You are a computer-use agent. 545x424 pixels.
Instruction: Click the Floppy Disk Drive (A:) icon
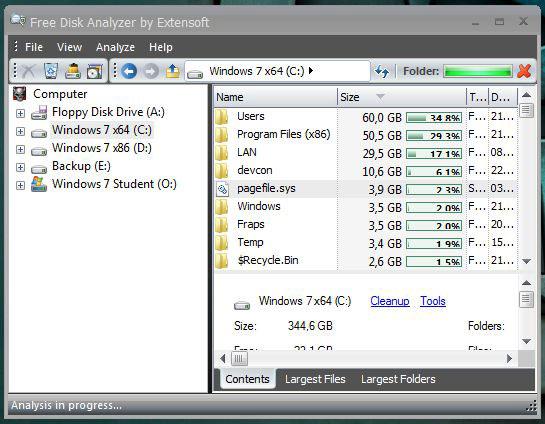pyautogui.click(x=39, y=113)
